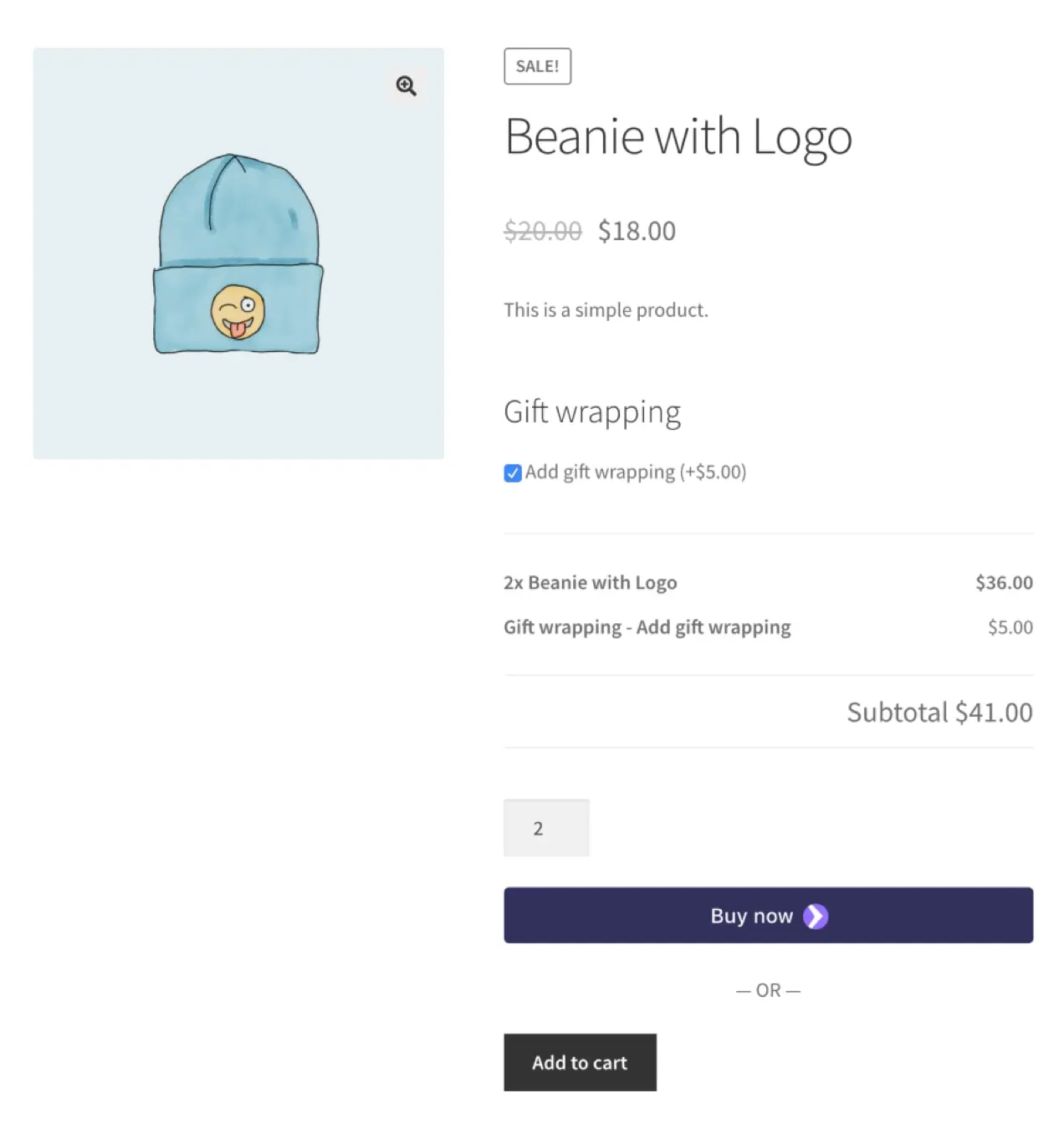The width and height of the screenshot is (1064, 1129).
Task: Click the magnifier zoom icon on product image
Action: (406, 86)
